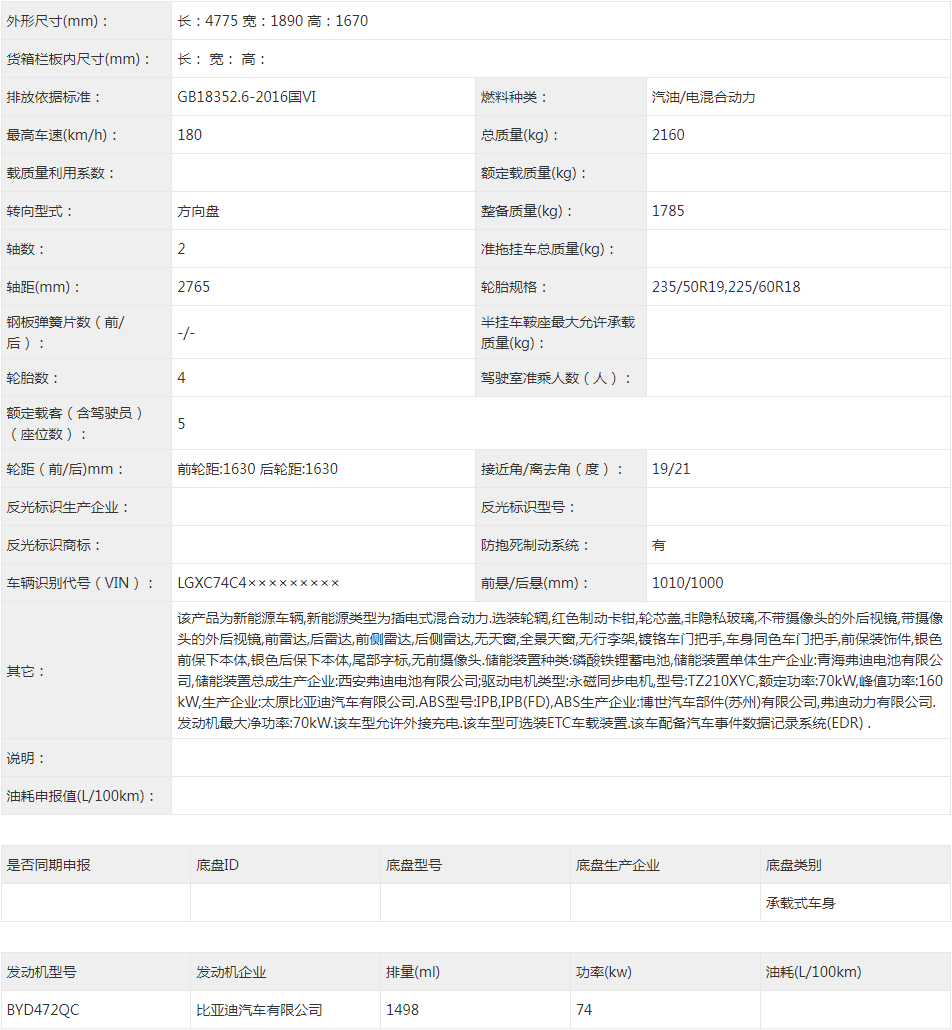
Task: Click the approach/departure angle value 19/21
Action: click(x=671, y=469)
